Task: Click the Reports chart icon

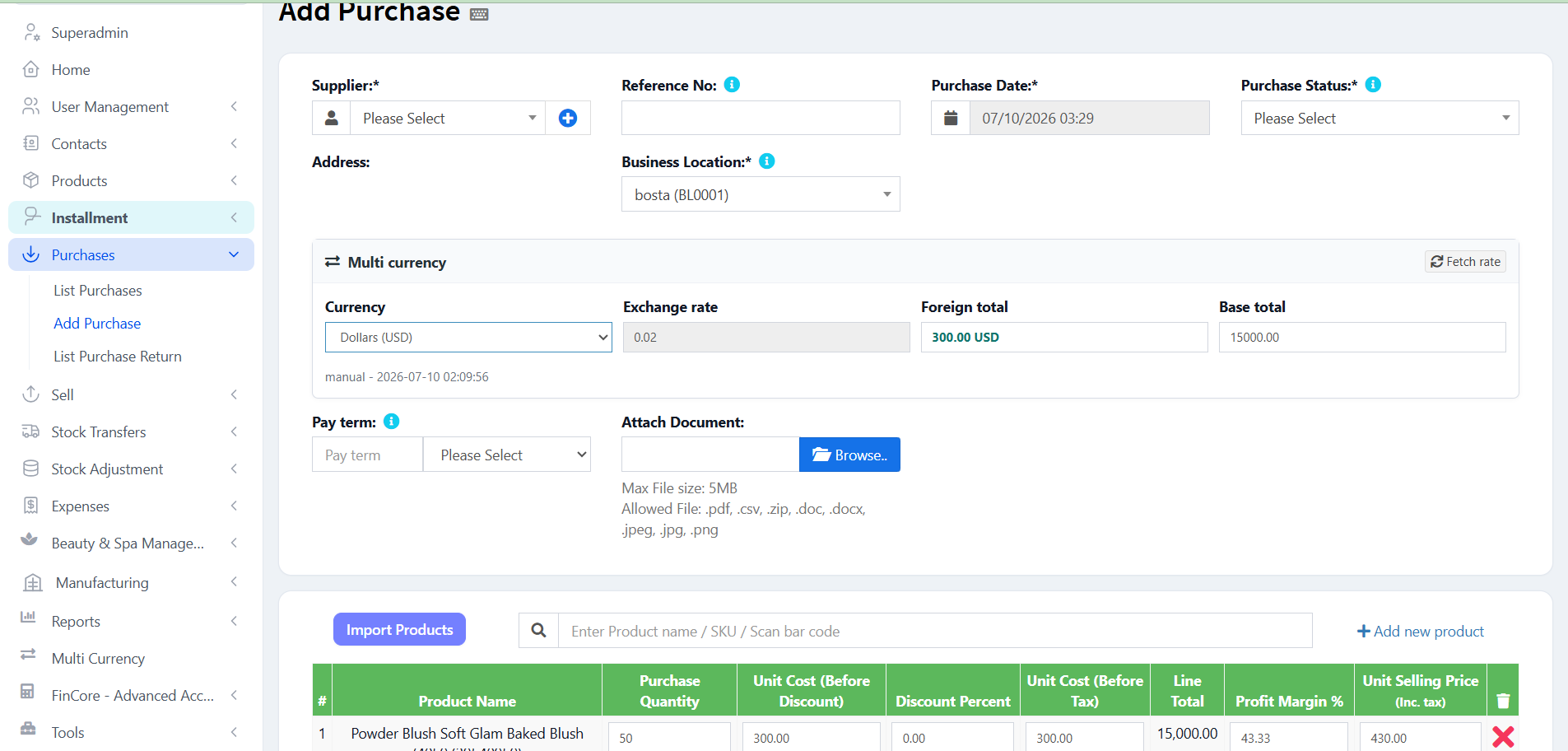Action: [x=29, y=618]
